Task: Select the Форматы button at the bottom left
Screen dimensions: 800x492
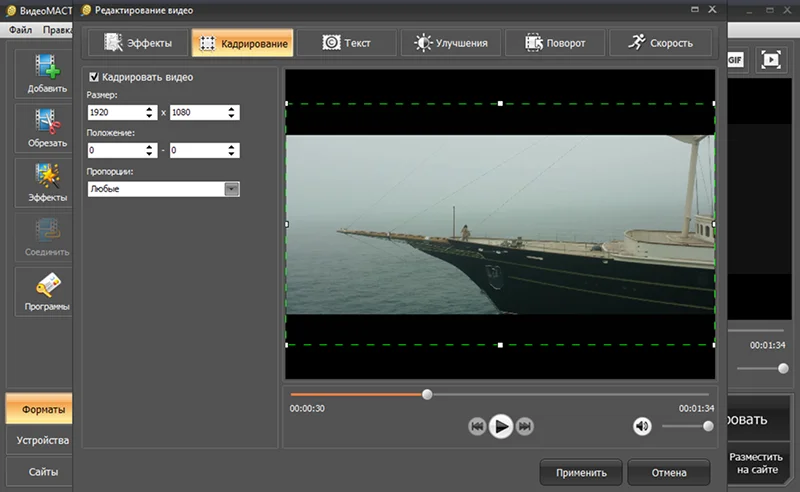Action: [x=40, y=409]
